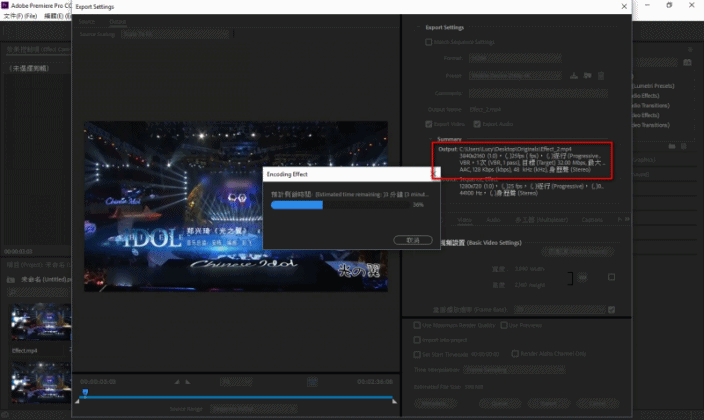Viewport: 704px width, 420px height.
Task: Click the Cancel button in Export Settings
Action: click(598, 403)
